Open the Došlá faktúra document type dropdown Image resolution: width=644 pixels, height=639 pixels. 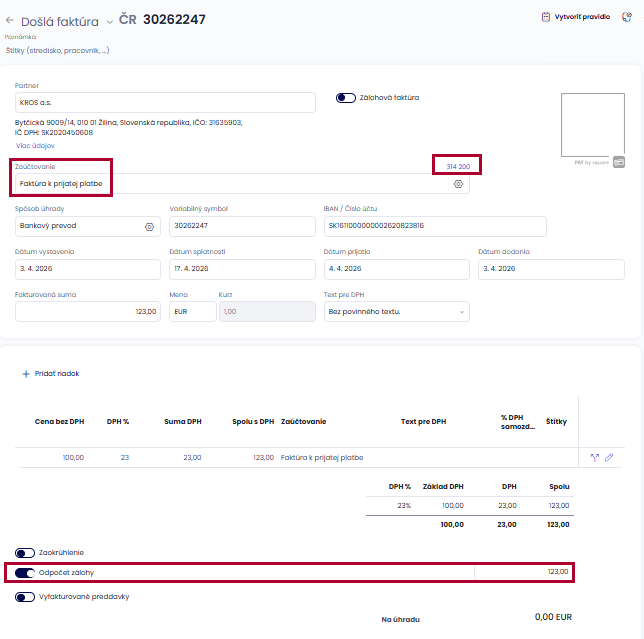click(110, 21)
